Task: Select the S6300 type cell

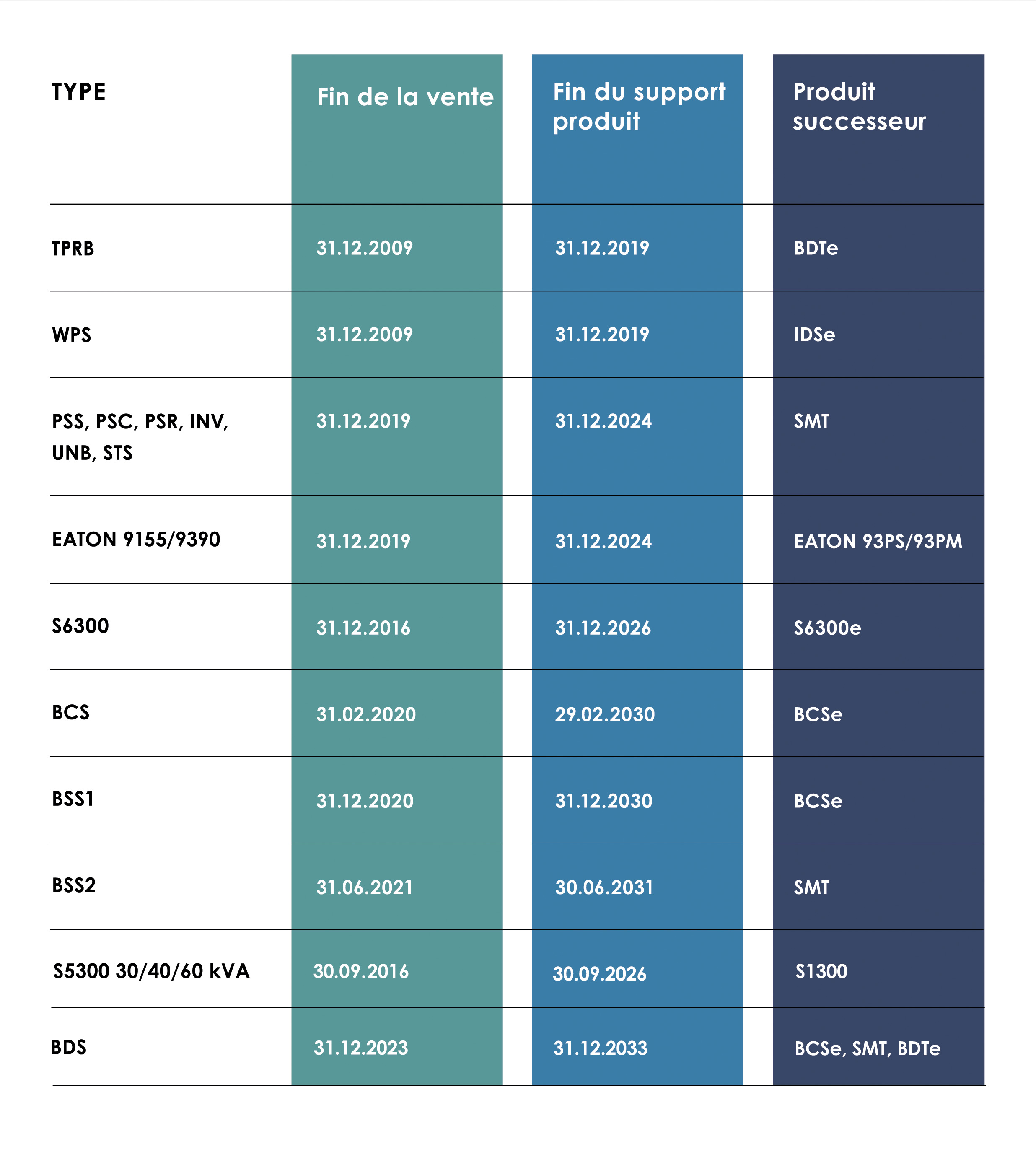Action: click(80, 626)
